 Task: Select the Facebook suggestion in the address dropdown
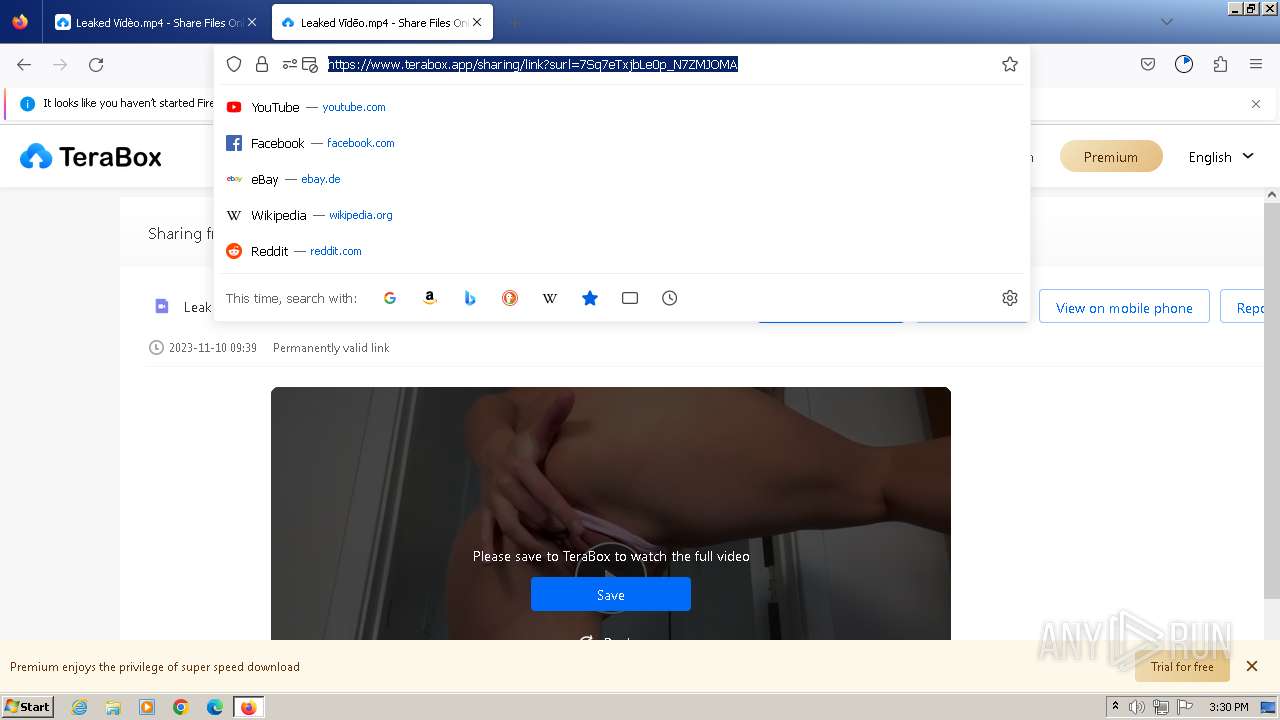coord(622,143)
